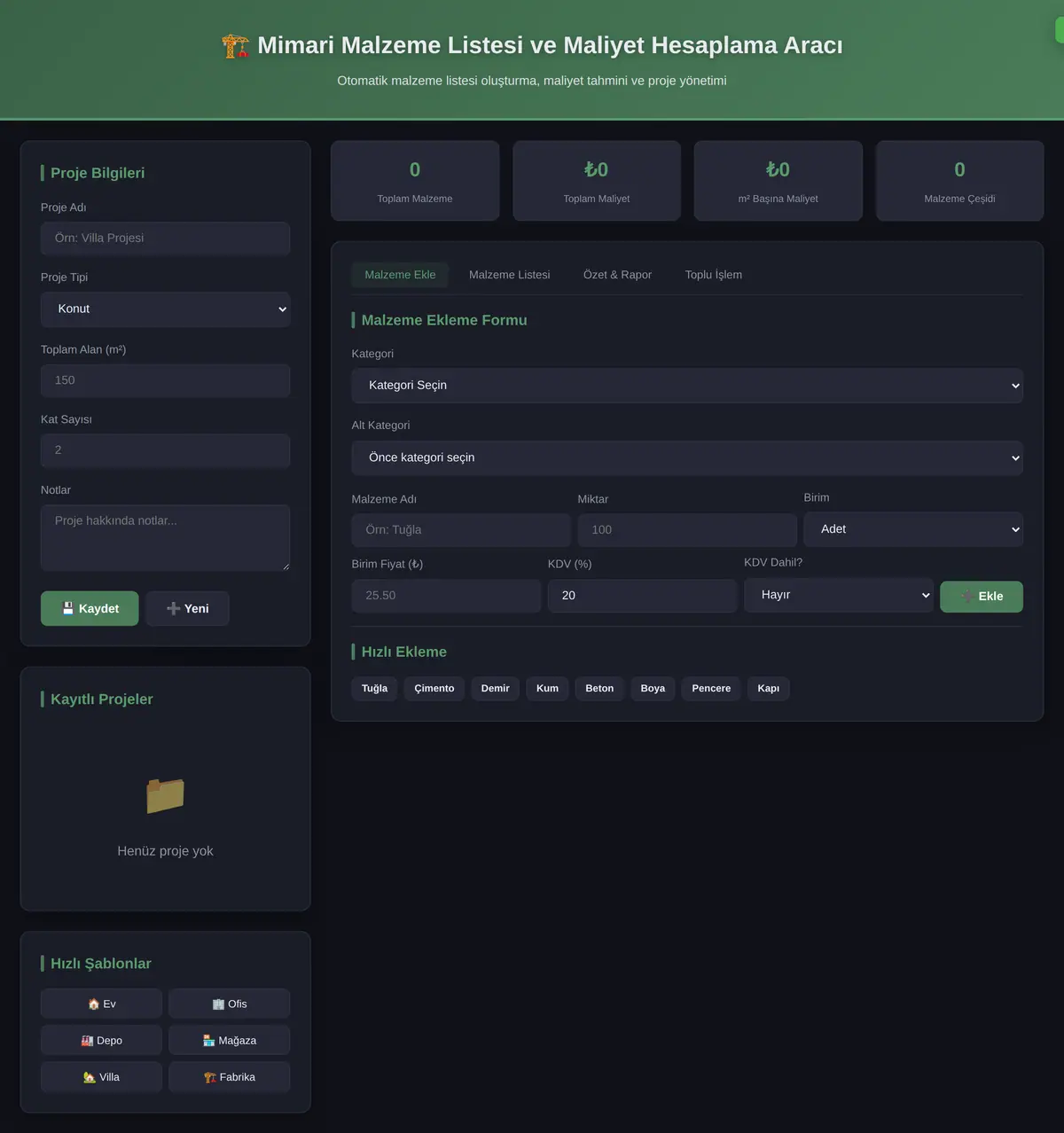Switch to the Malzeme Ekle tab

(400, 275)
